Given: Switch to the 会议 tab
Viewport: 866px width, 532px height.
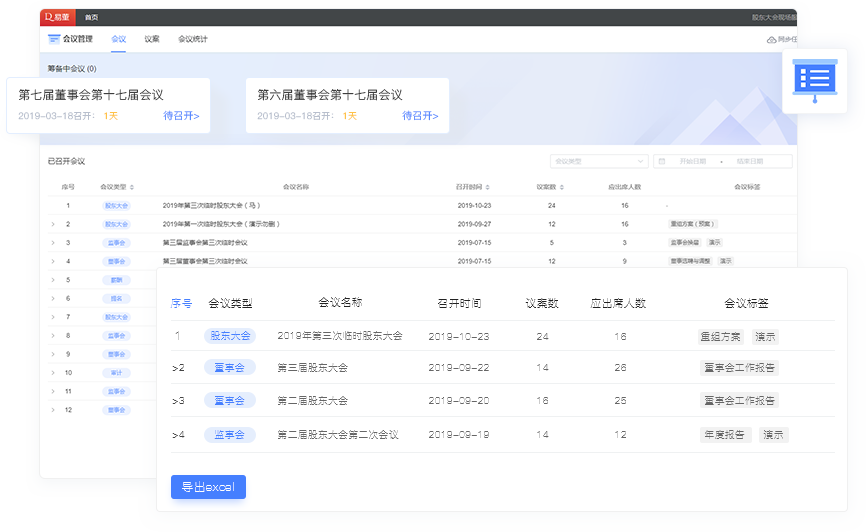Looking at the screenshot, I should [x=118, y=39].
